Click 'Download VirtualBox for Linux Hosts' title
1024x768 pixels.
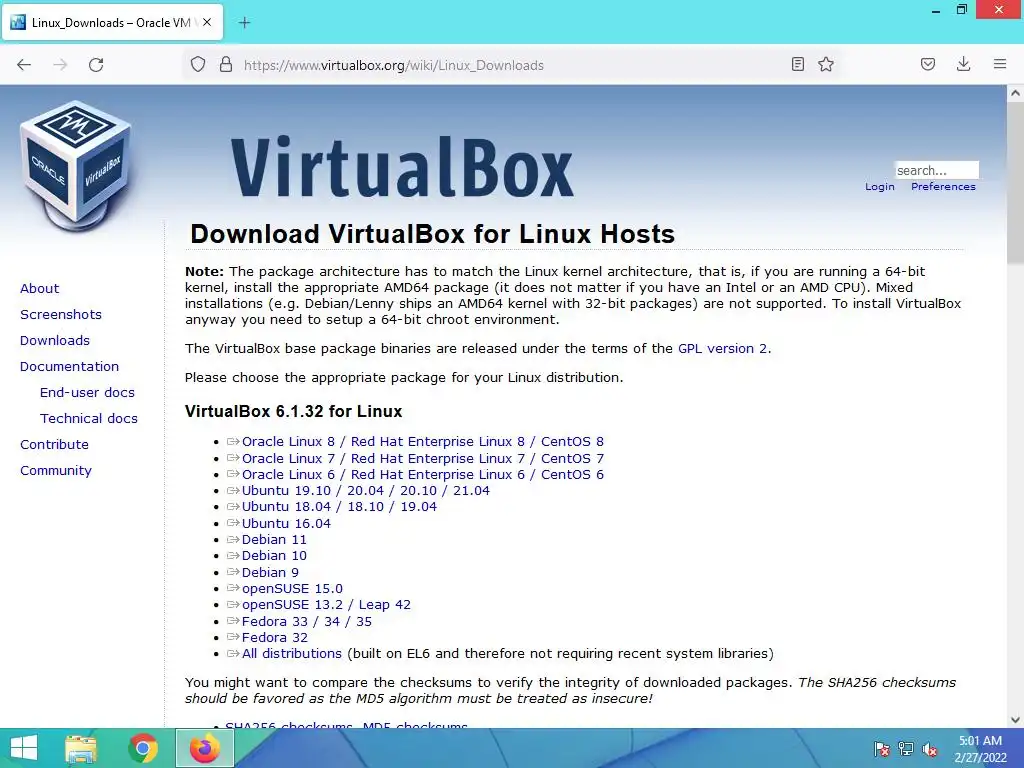[432, 234]
